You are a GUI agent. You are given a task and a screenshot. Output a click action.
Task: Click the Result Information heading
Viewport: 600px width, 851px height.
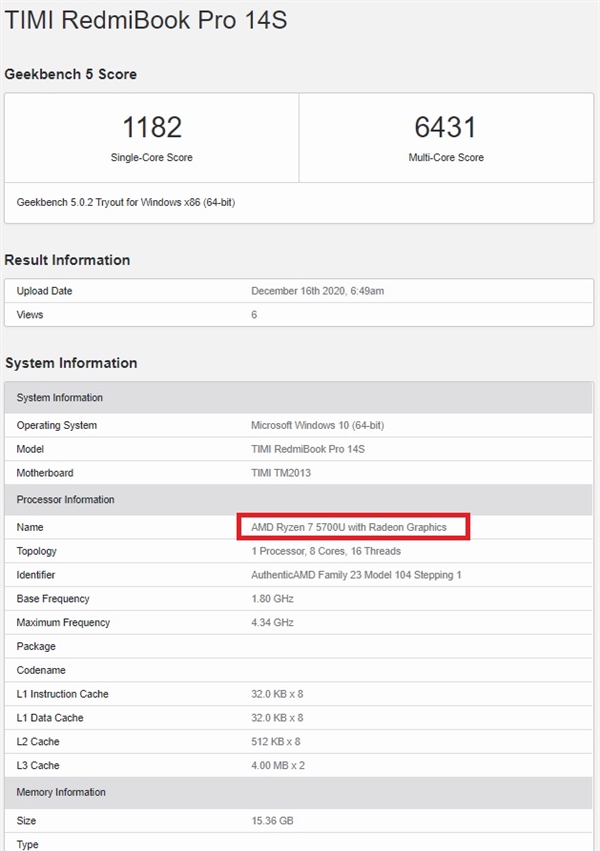point(67,260)
